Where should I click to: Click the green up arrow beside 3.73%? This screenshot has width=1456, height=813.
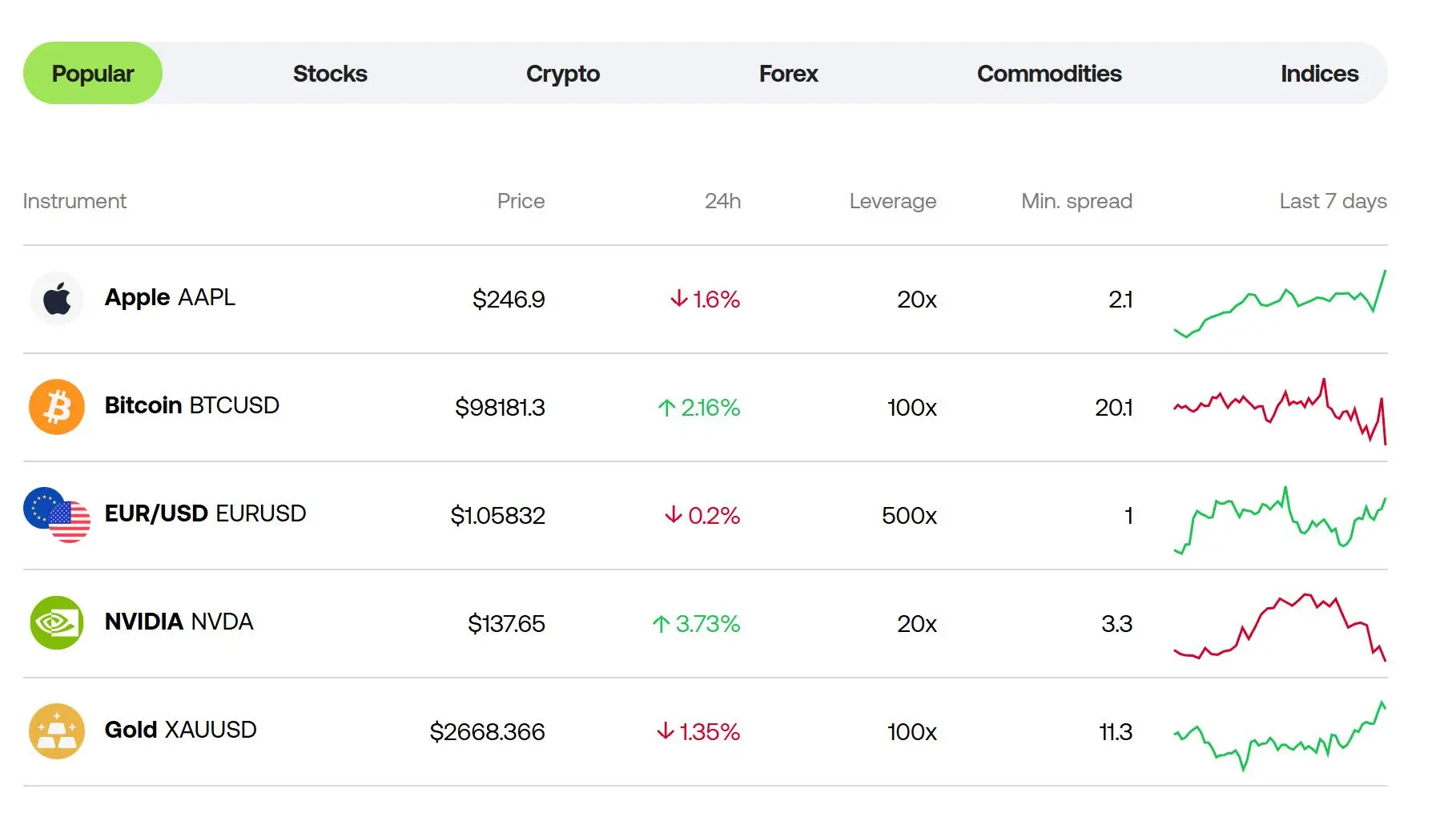tap(661, 624)
